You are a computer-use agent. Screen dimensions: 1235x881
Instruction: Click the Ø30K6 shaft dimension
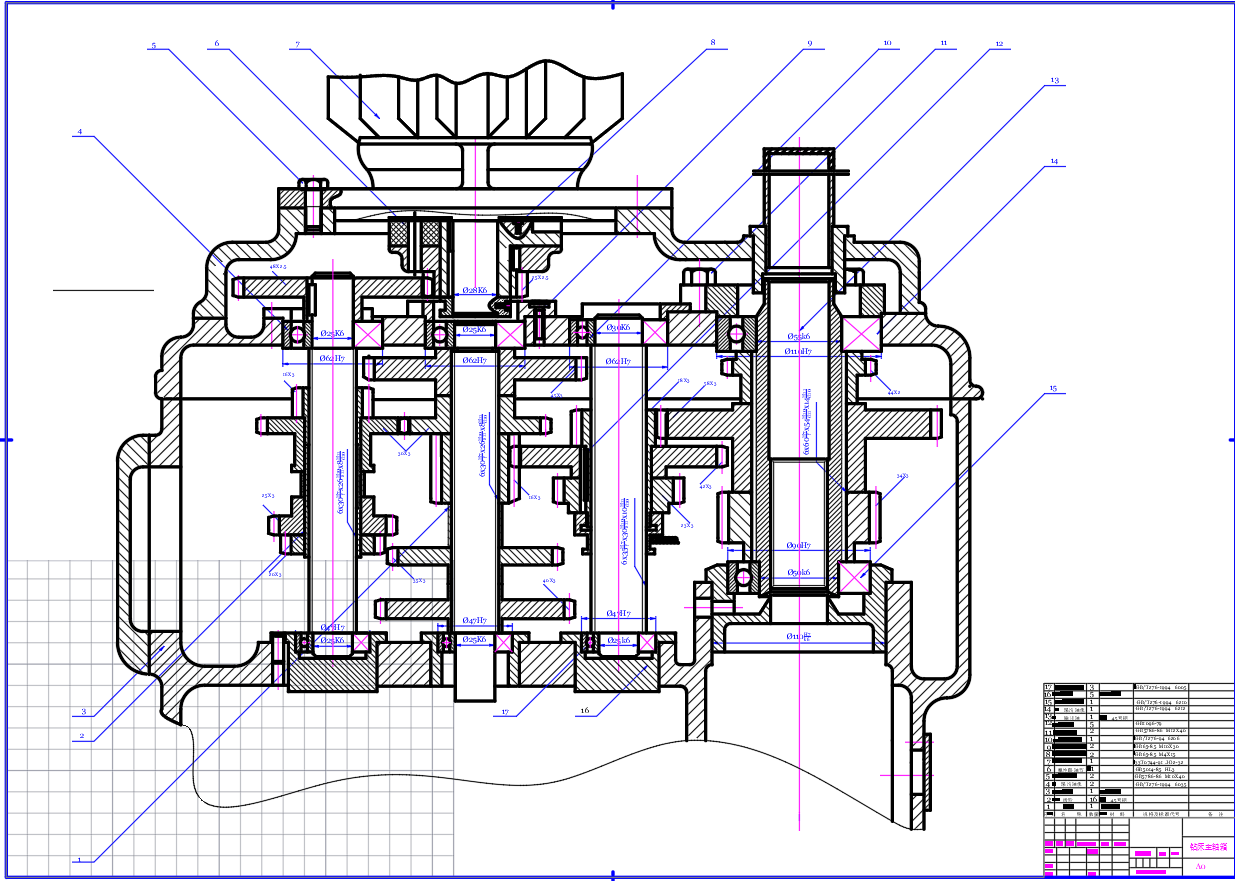click(616, 328)
